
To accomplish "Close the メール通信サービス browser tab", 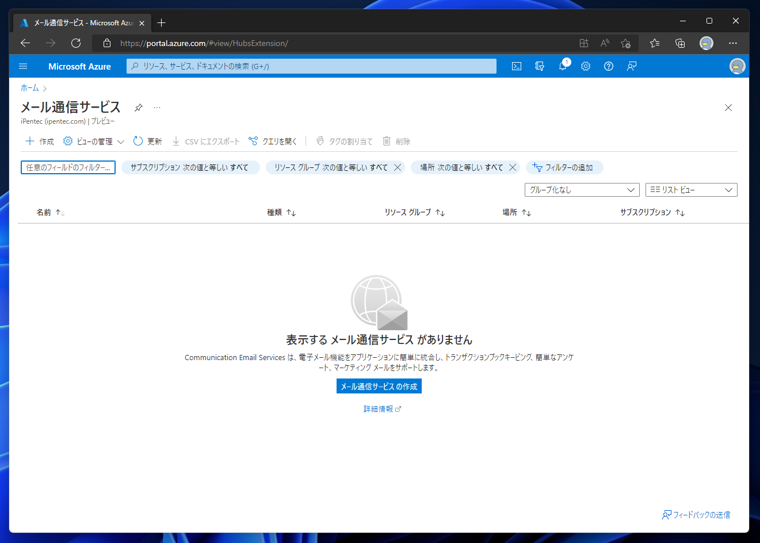I will pos(142,23).
